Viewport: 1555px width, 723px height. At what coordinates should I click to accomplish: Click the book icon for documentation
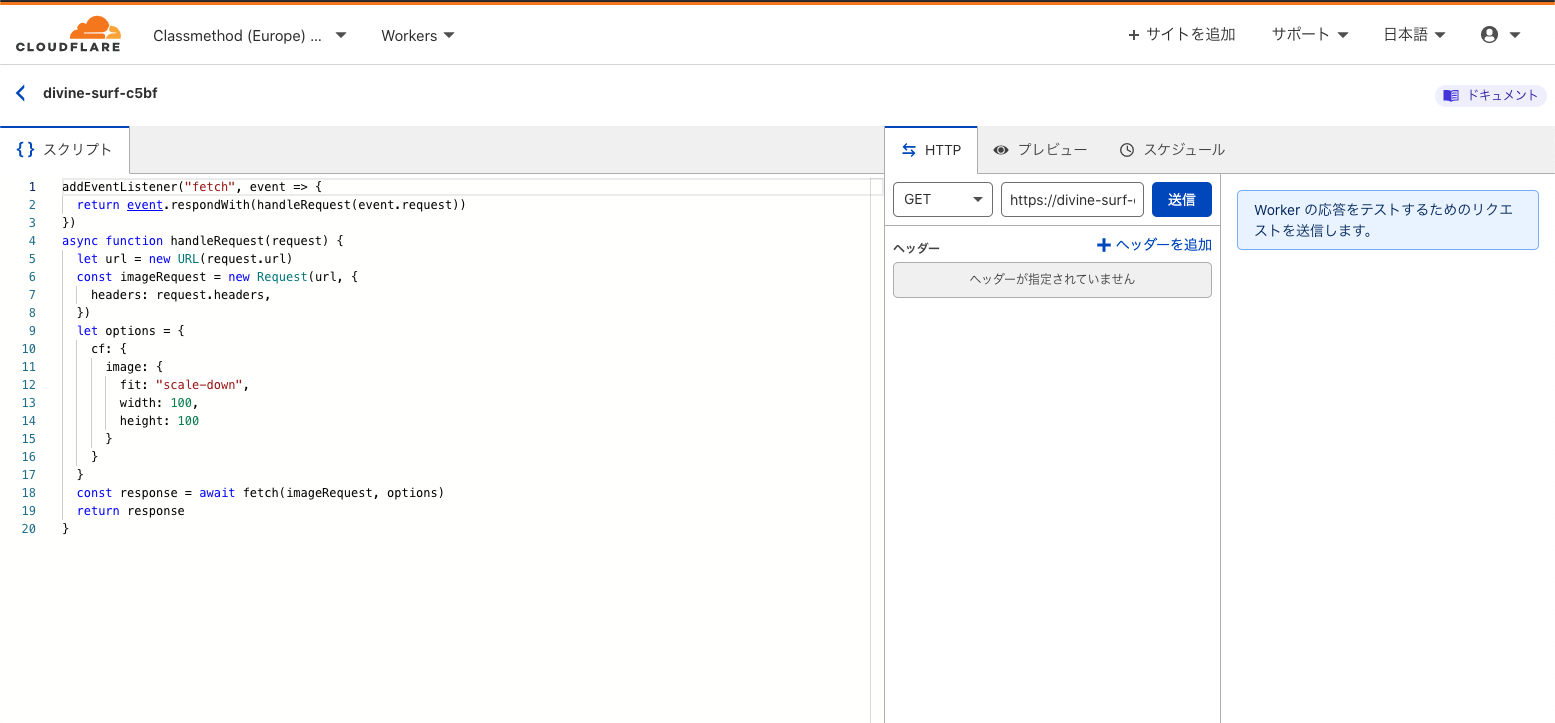1451,96
